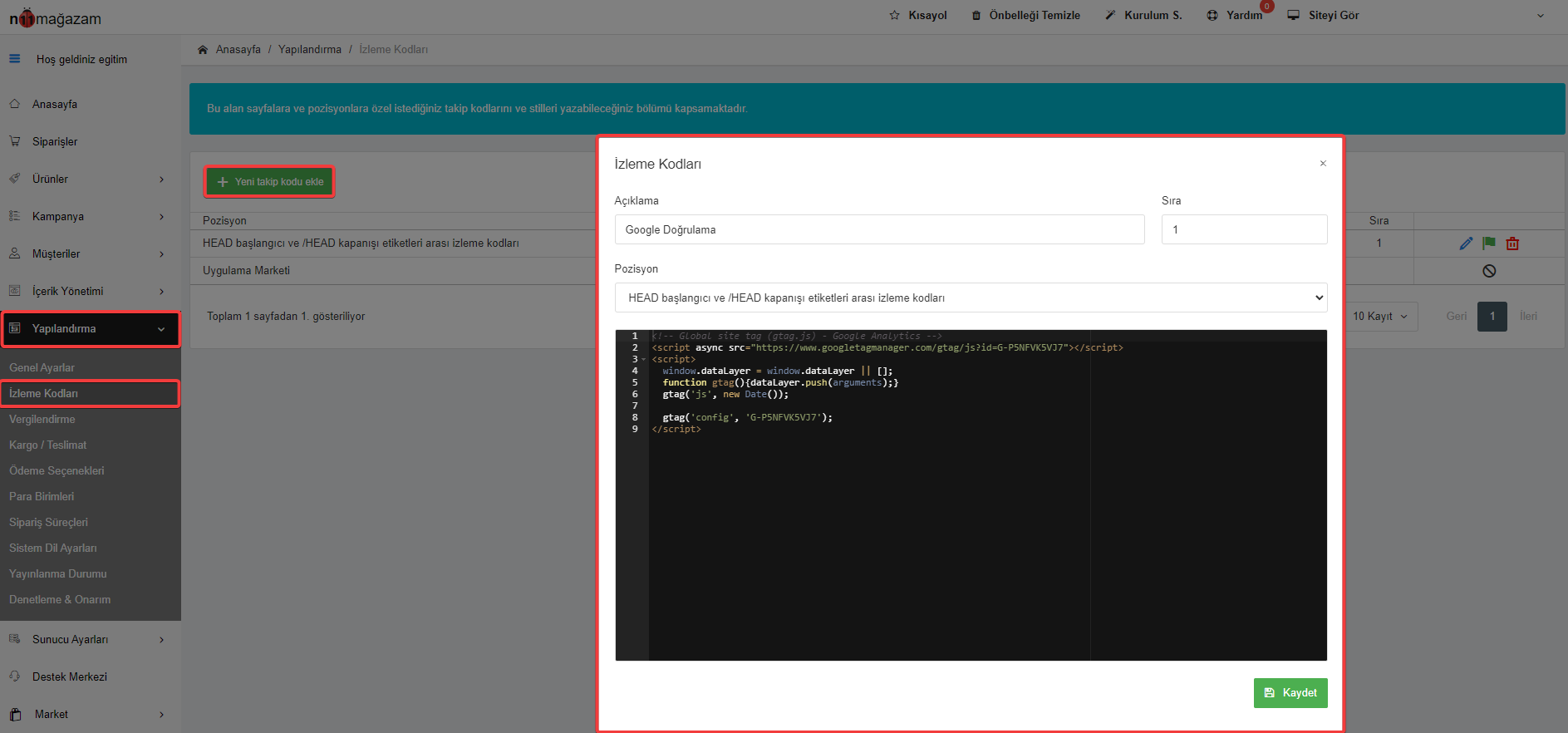The width and height of the screenshot is (1568, 733).
Task: Fold code at line 3 arrow
Action: (x=643, y=360)
